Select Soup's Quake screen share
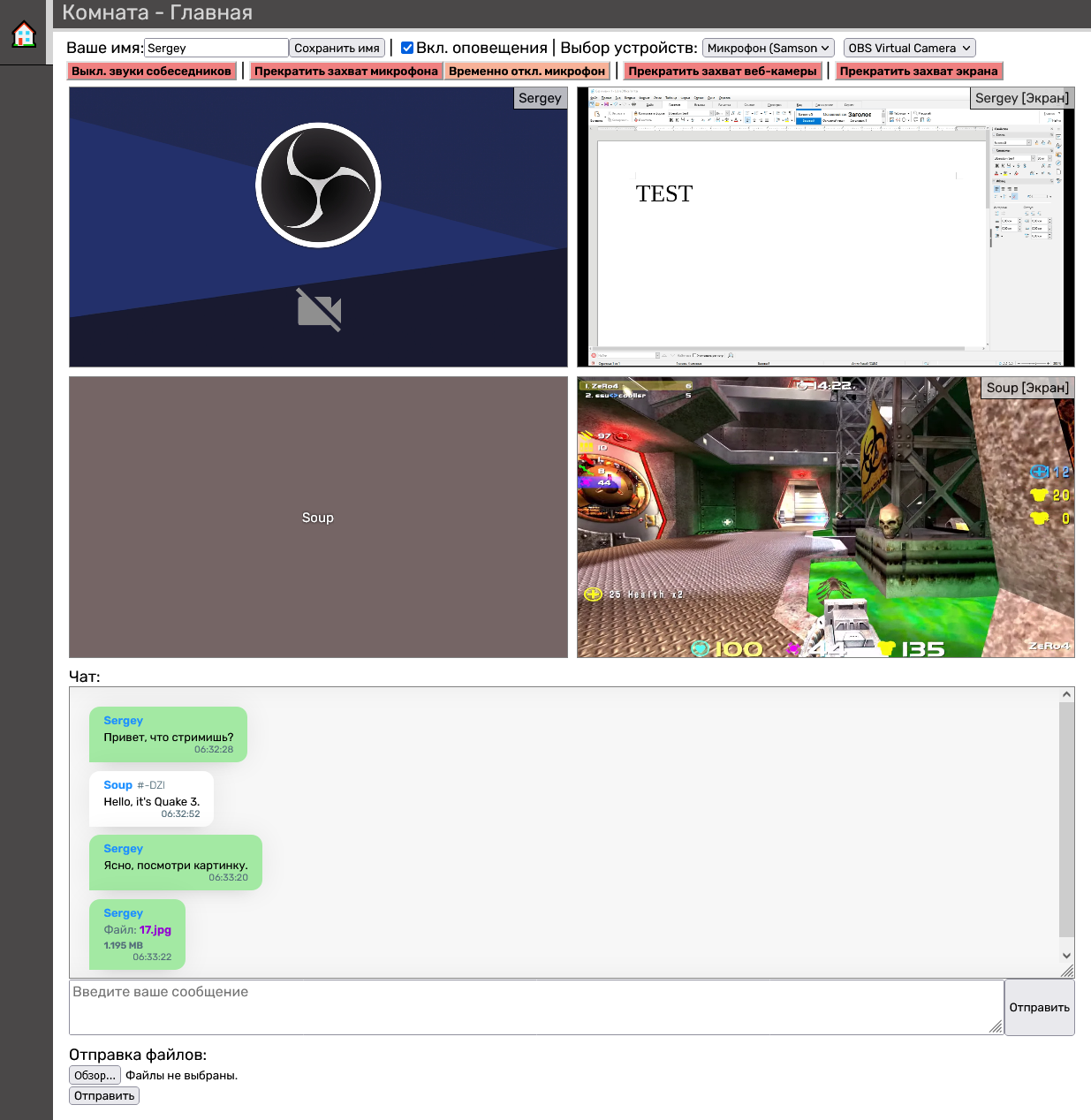This screenshot has height=1120, width=1091. [826, 518]
